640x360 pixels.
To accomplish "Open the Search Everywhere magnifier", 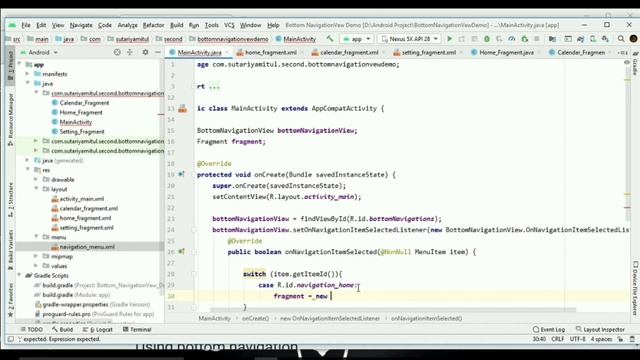I will click(621, 39).
